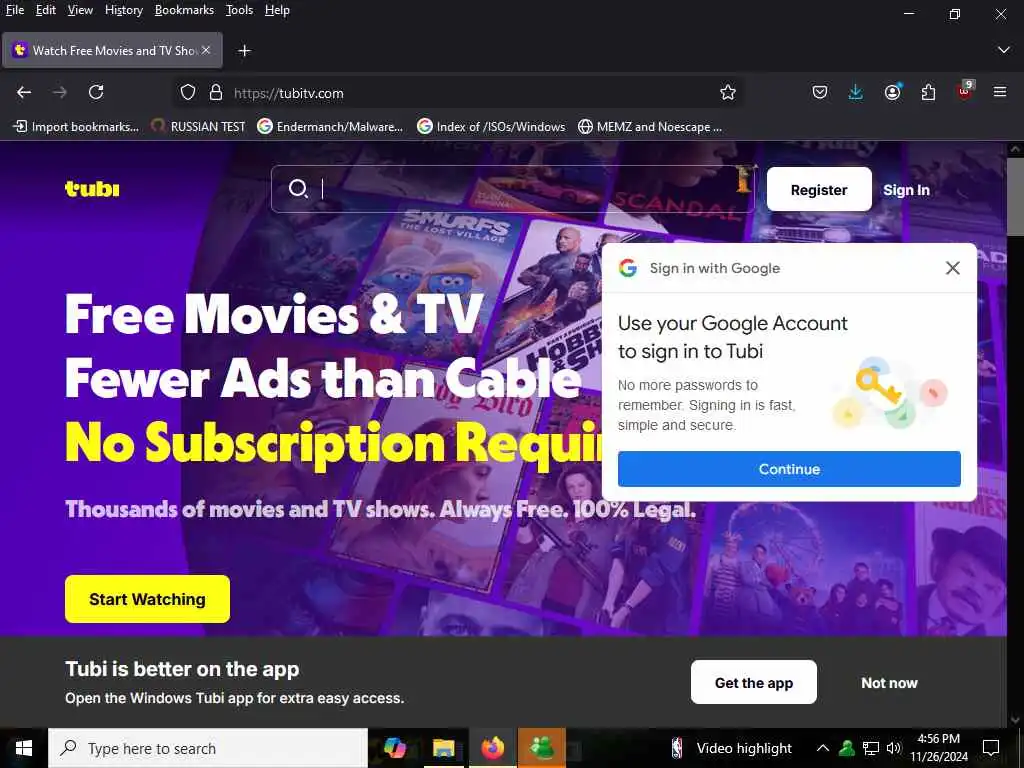Click the Firefox taskbar icon

[x=492, y=748]
